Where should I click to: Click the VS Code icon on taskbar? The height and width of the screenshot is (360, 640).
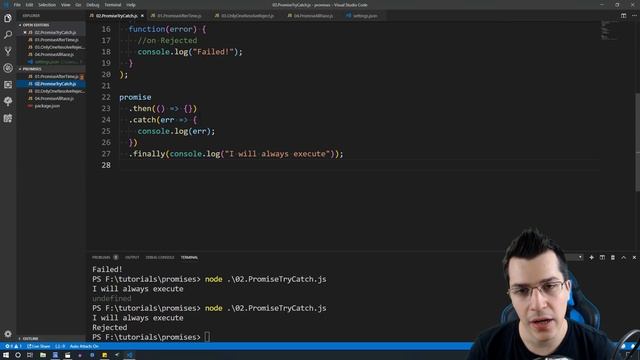click(x=129, y=355)
